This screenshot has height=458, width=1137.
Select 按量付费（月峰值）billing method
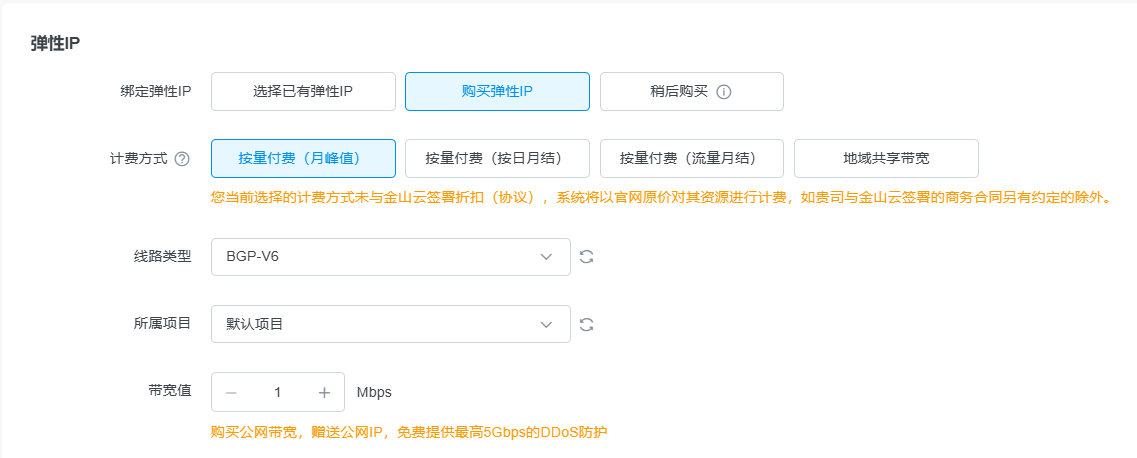(303, 158)
